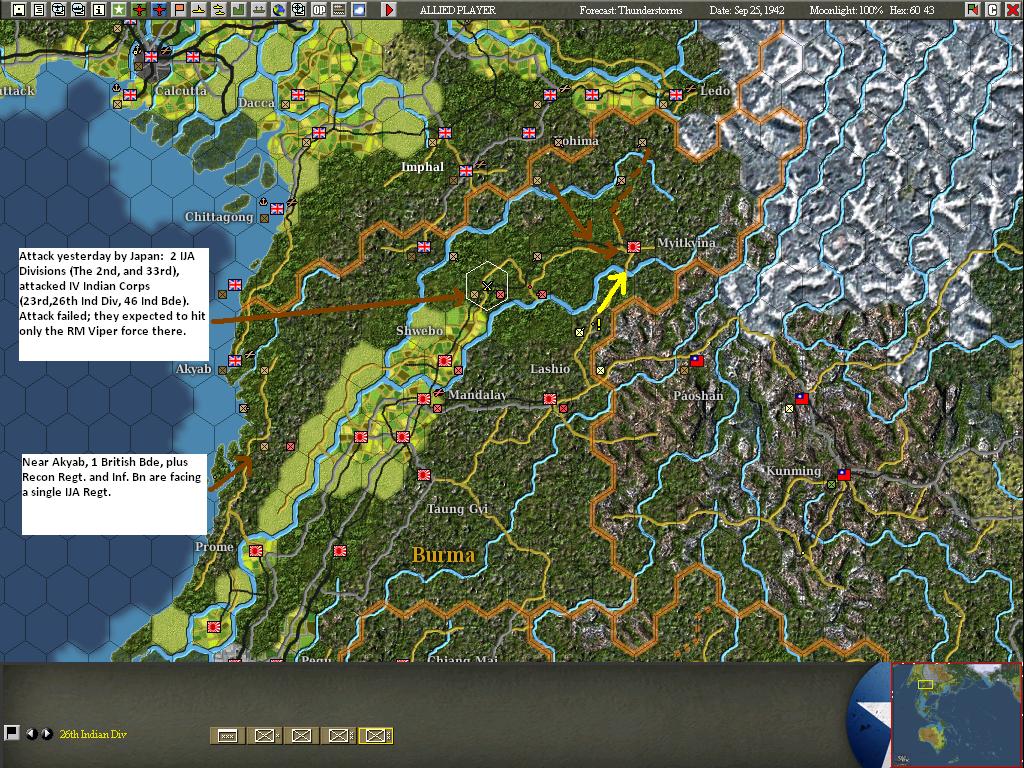Click the 'Mandalay' city label
1024x768 pixels.
coord(477,395)
